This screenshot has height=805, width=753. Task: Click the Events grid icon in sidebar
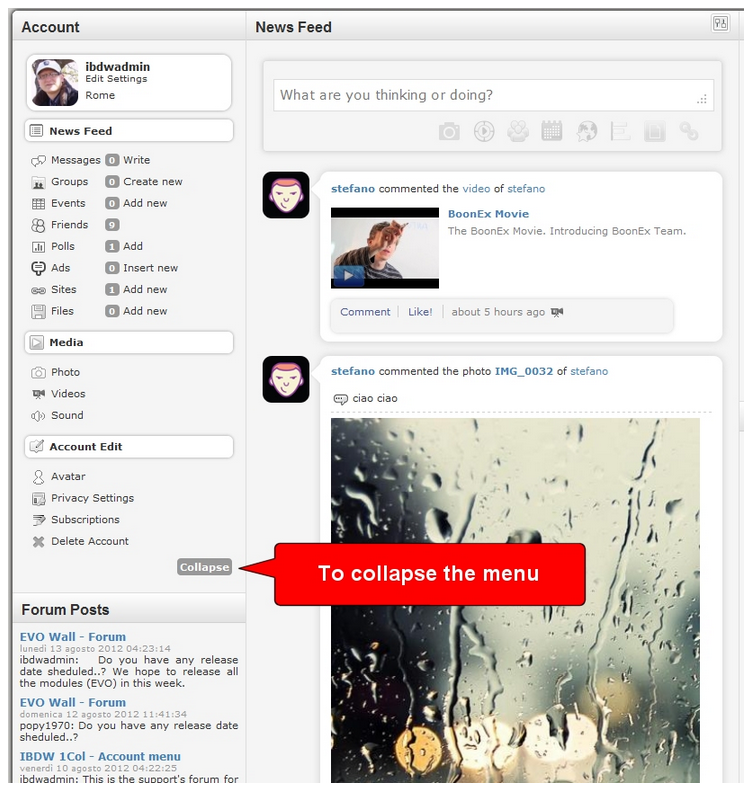point(38,204)
